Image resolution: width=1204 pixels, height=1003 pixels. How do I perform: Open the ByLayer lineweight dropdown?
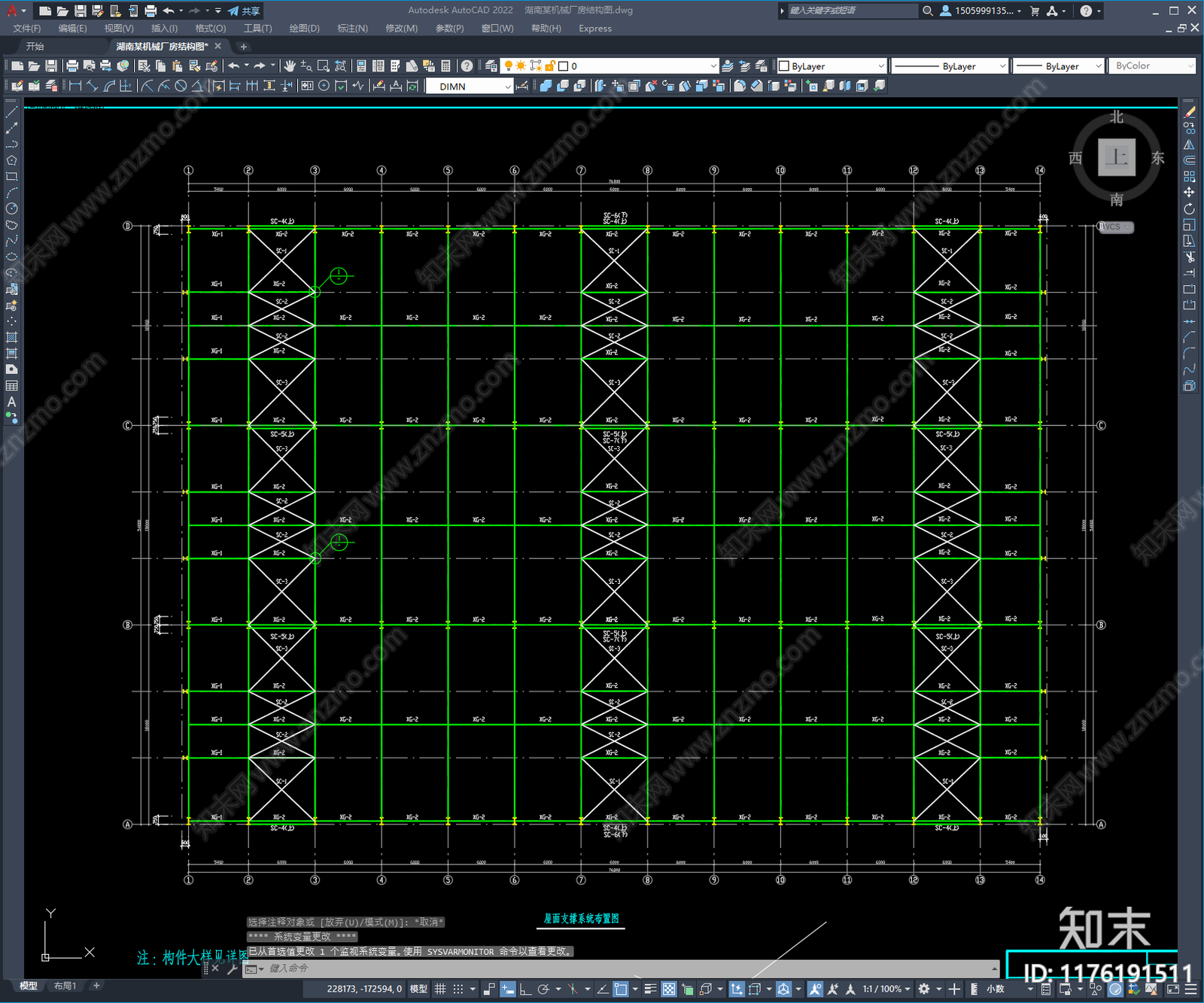click(x=1058, y=66)
